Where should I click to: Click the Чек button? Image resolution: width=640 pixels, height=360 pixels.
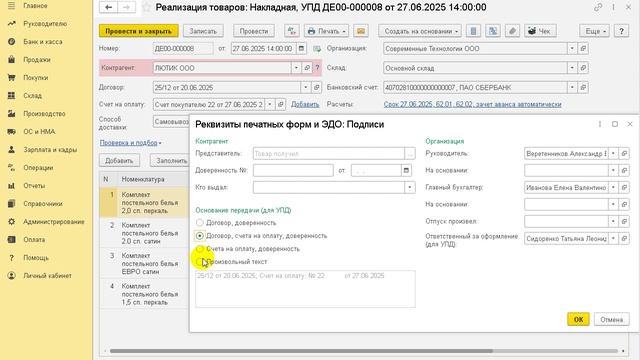tap(540, 31)
